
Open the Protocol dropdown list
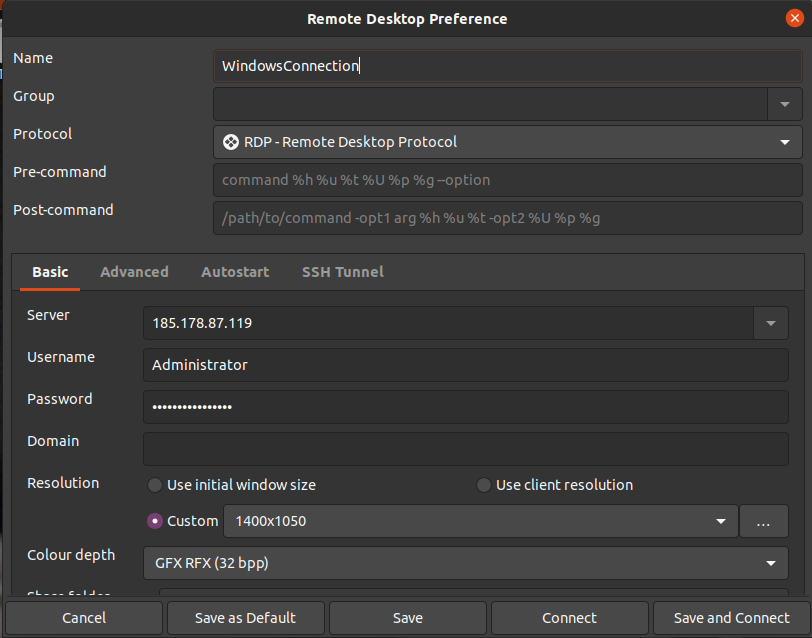pos(507,142)
